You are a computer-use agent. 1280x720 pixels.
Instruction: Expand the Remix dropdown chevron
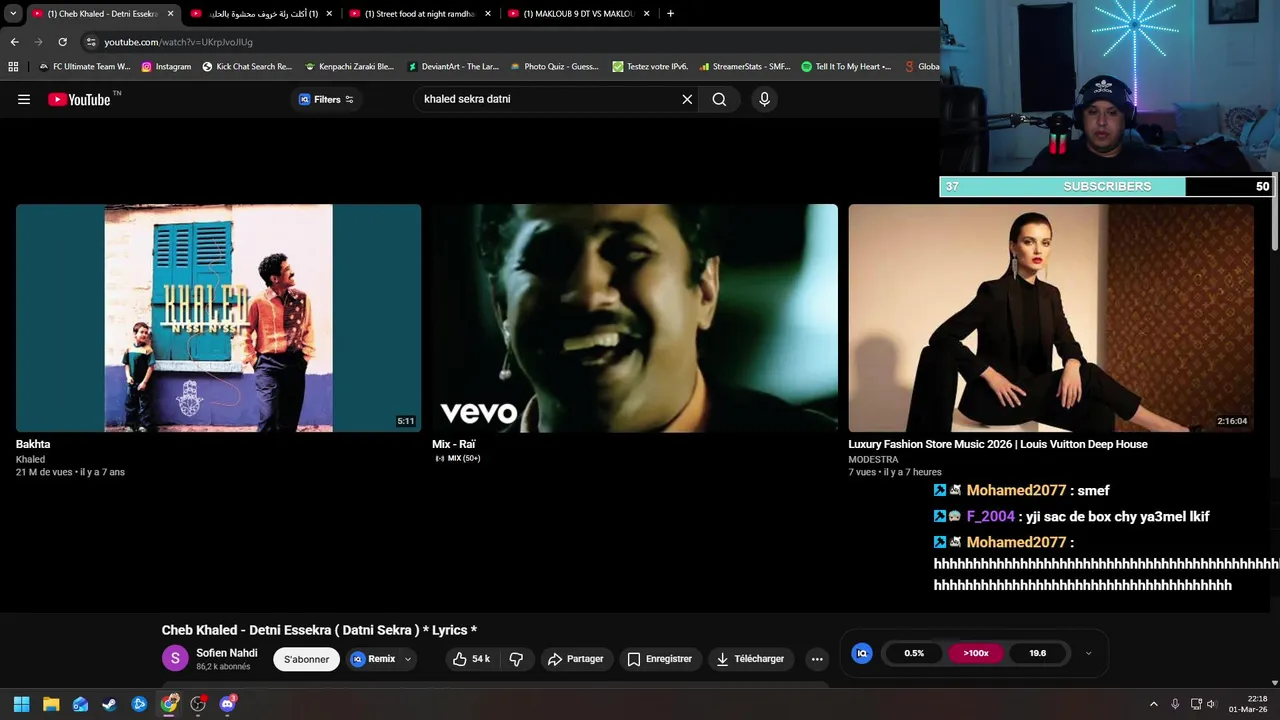coord(408,659)
